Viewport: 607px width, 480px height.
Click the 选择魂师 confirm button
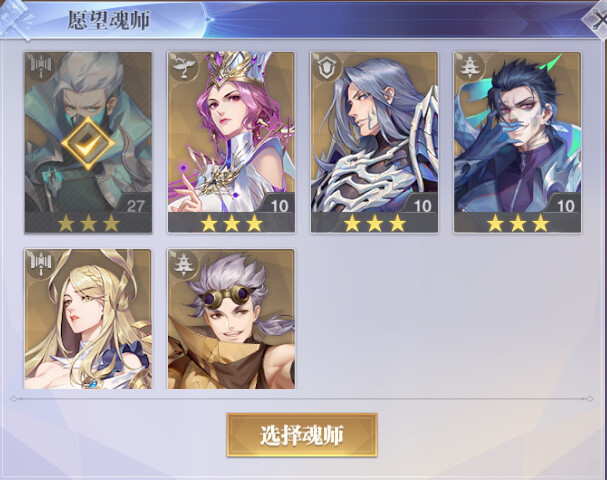coord(302,435)
